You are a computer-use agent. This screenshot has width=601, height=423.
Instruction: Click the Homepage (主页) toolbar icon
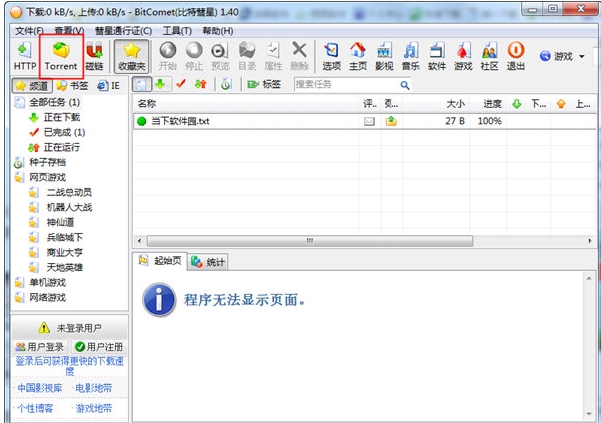(358, 56)
